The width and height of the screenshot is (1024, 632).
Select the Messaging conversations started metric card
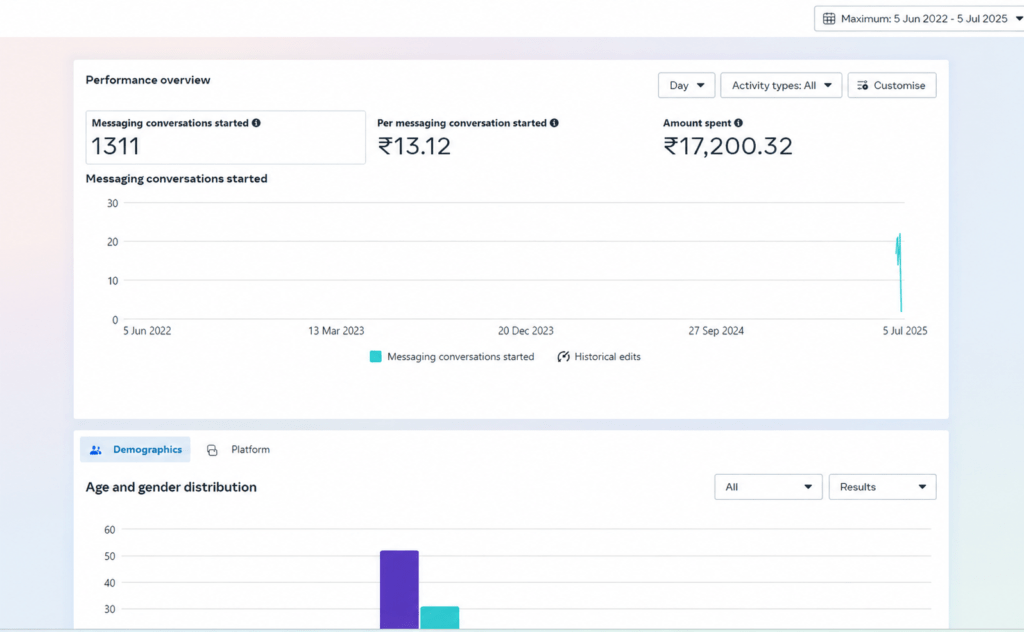click(x=225, y=137)
